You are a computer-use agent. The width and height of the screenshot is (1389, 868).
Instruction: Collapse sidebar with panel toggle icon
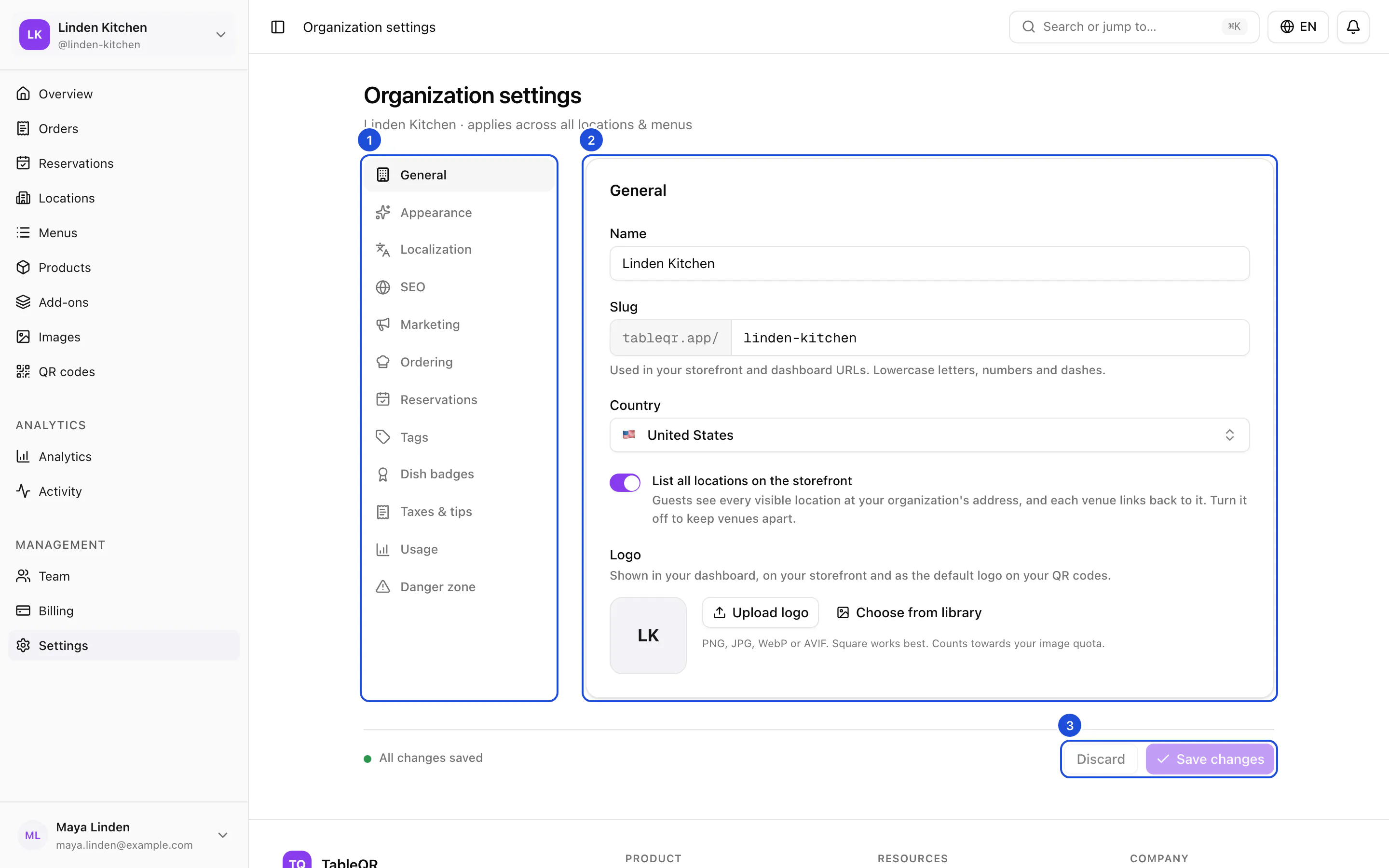coord(278,27)
